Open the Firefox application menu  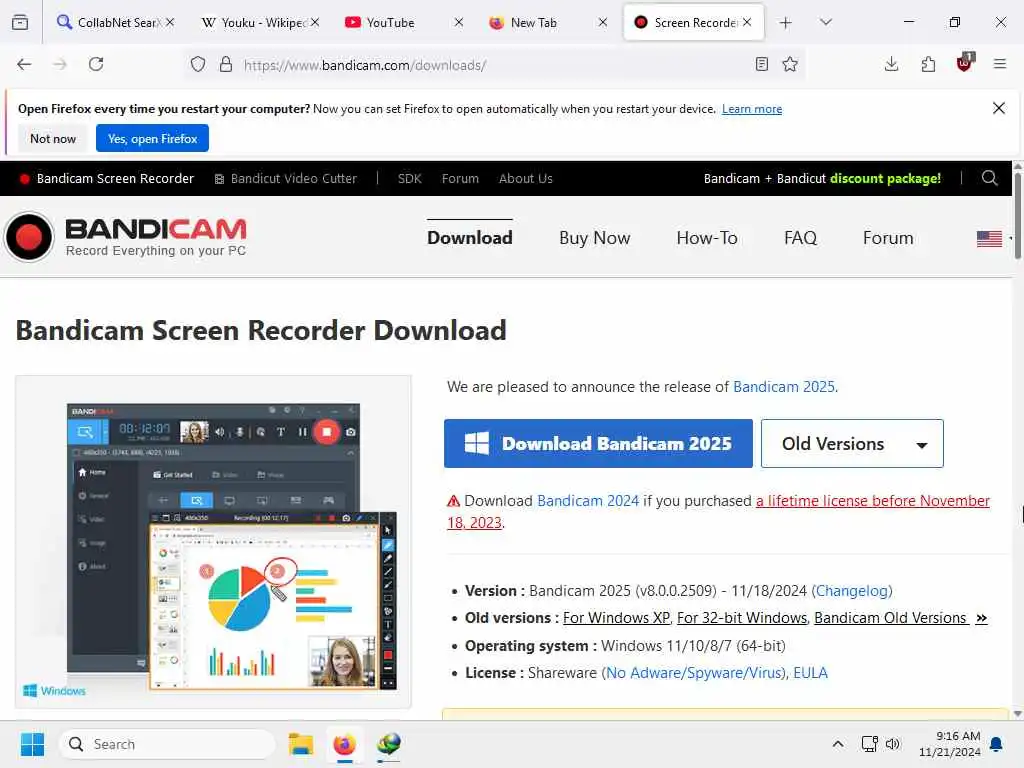[1000, 64]
